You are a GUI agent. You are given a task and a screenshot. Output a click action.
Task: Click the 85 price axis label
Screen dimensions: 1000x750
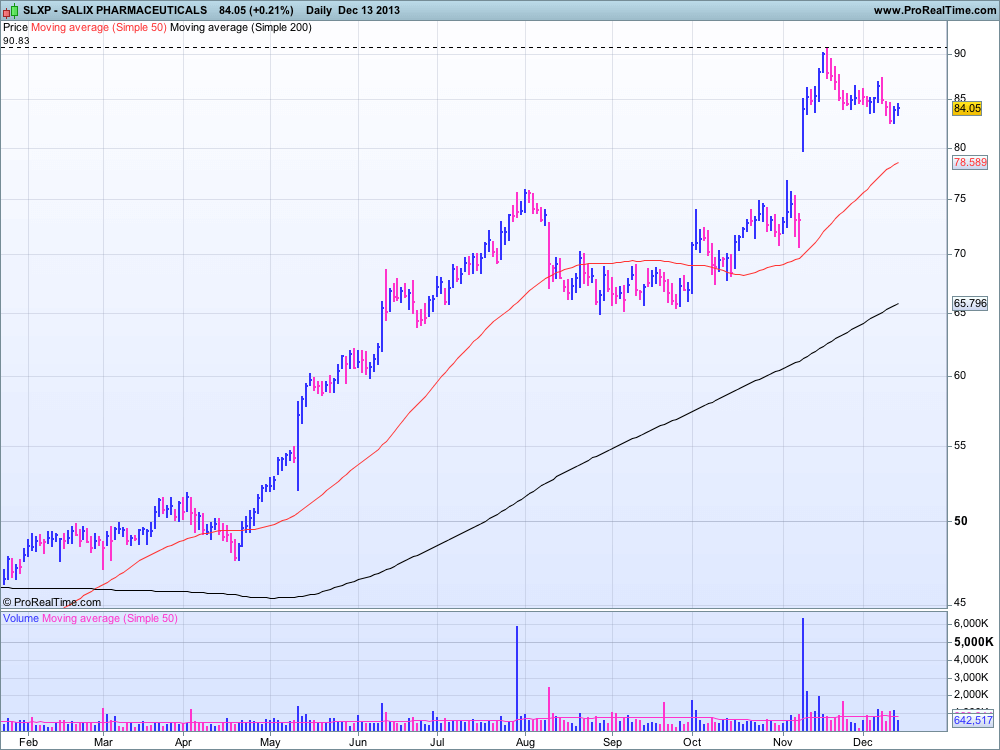pos(960,99)
